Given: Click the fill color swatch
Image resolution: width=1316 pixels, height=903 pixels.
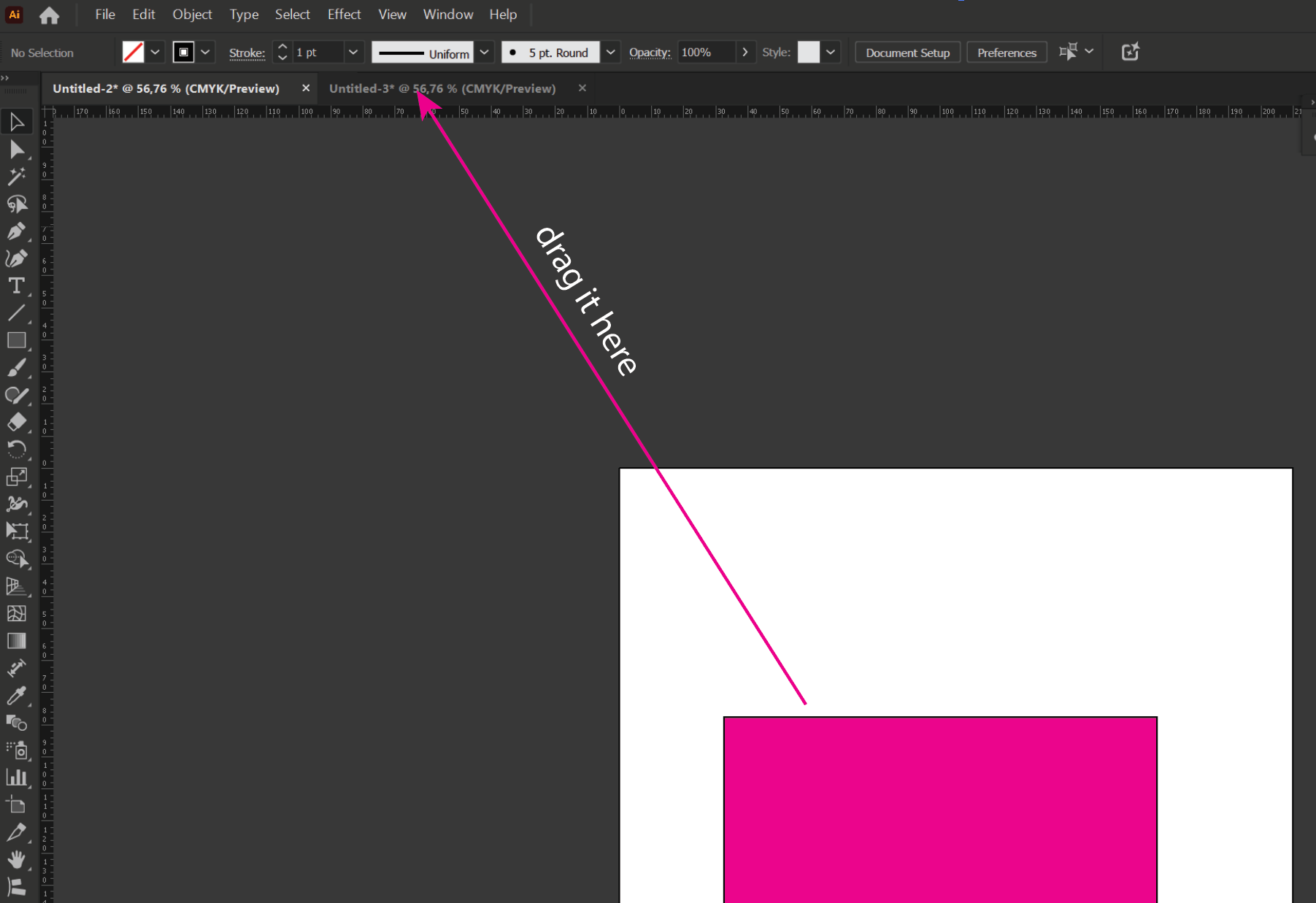Looking at the screenshot, I should [134, 52].
